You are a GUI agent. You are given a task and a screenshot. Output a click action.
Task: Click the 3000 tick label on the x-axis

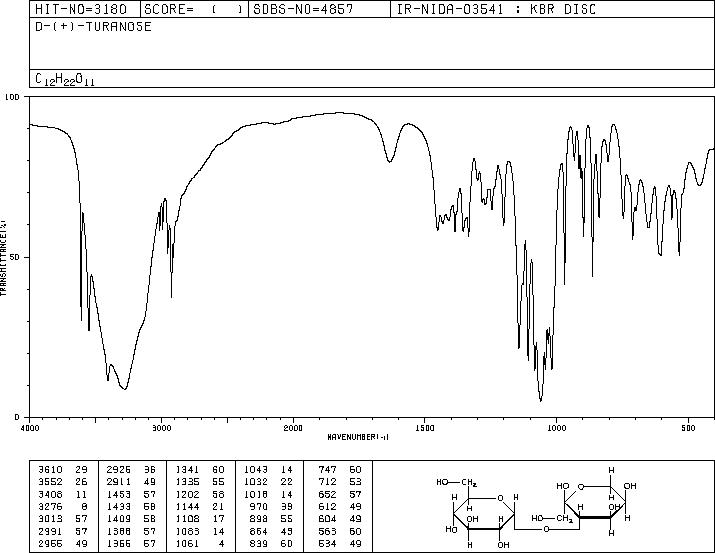tap(161, 428)
